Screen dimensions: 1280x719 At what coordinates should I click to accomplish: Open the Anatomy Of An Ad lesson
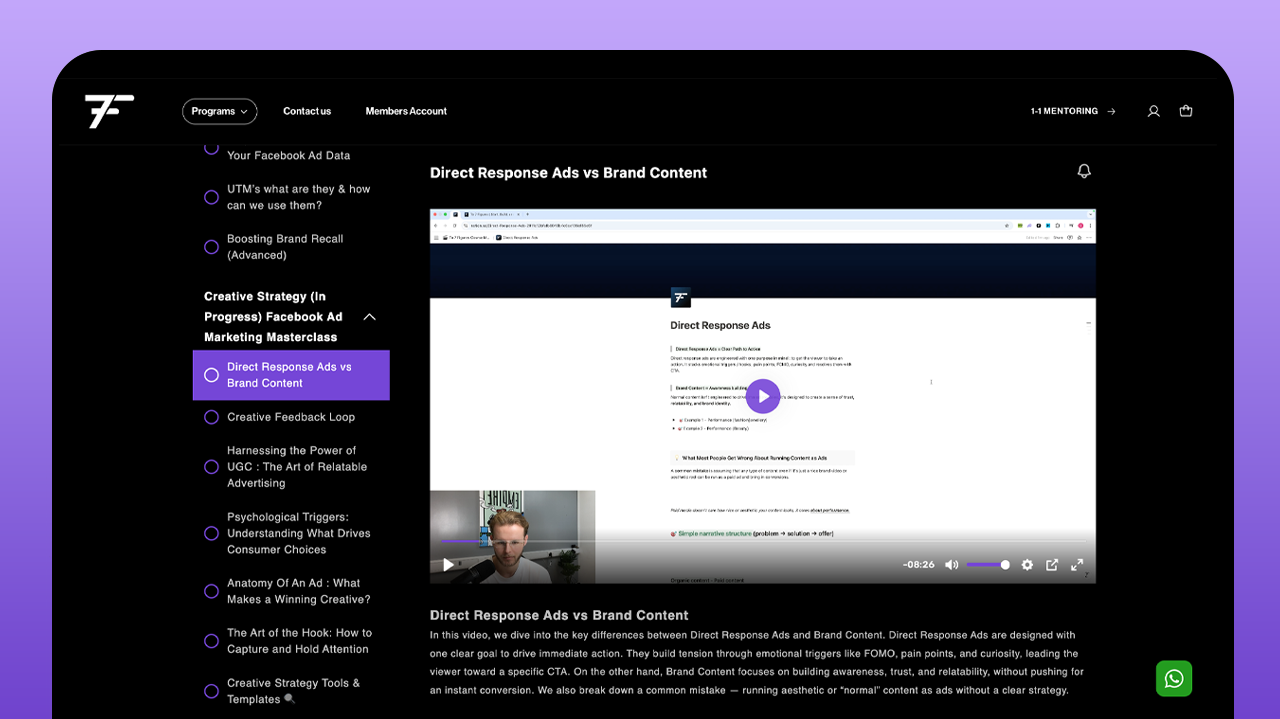point(299,591)
